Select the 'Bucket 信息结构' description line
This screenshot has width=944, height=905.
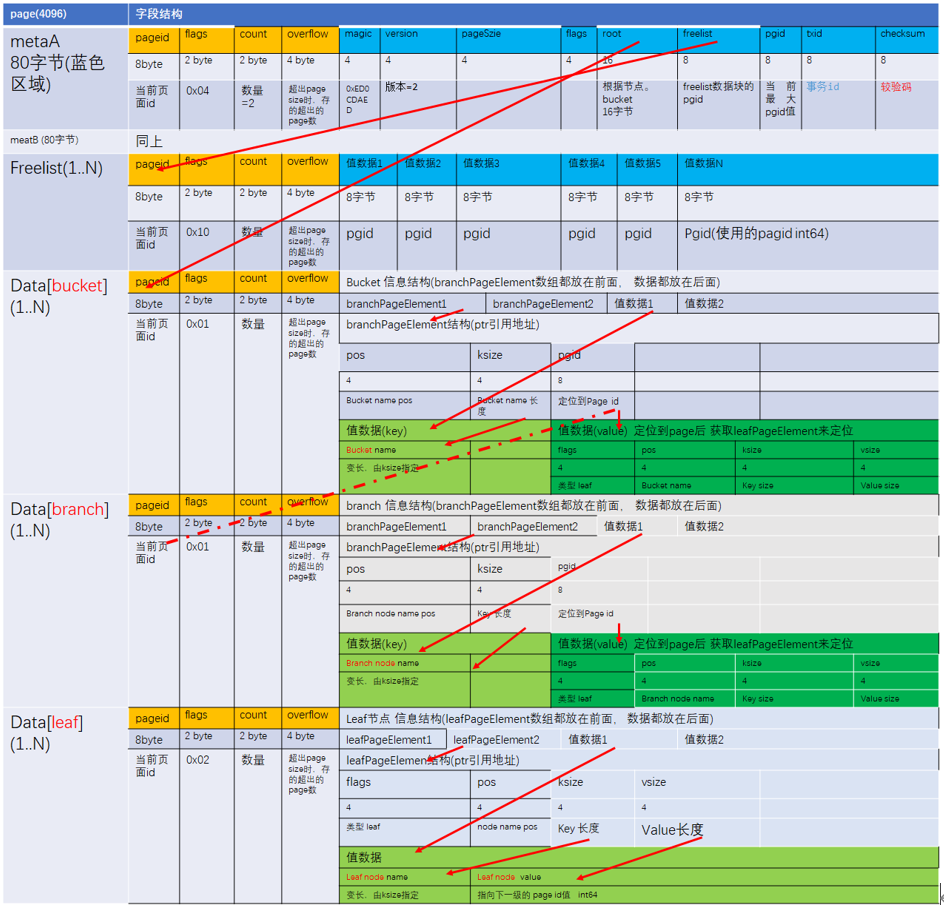(x=639, y=282)
